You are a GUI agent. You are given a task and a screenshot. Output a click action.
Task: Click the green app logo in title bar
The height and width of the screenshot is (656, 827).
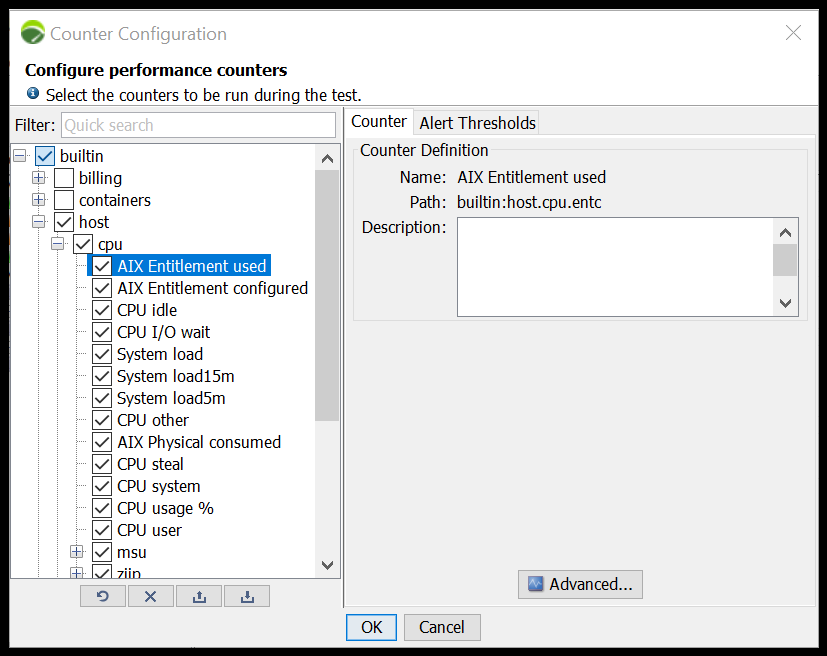(33, 33)
